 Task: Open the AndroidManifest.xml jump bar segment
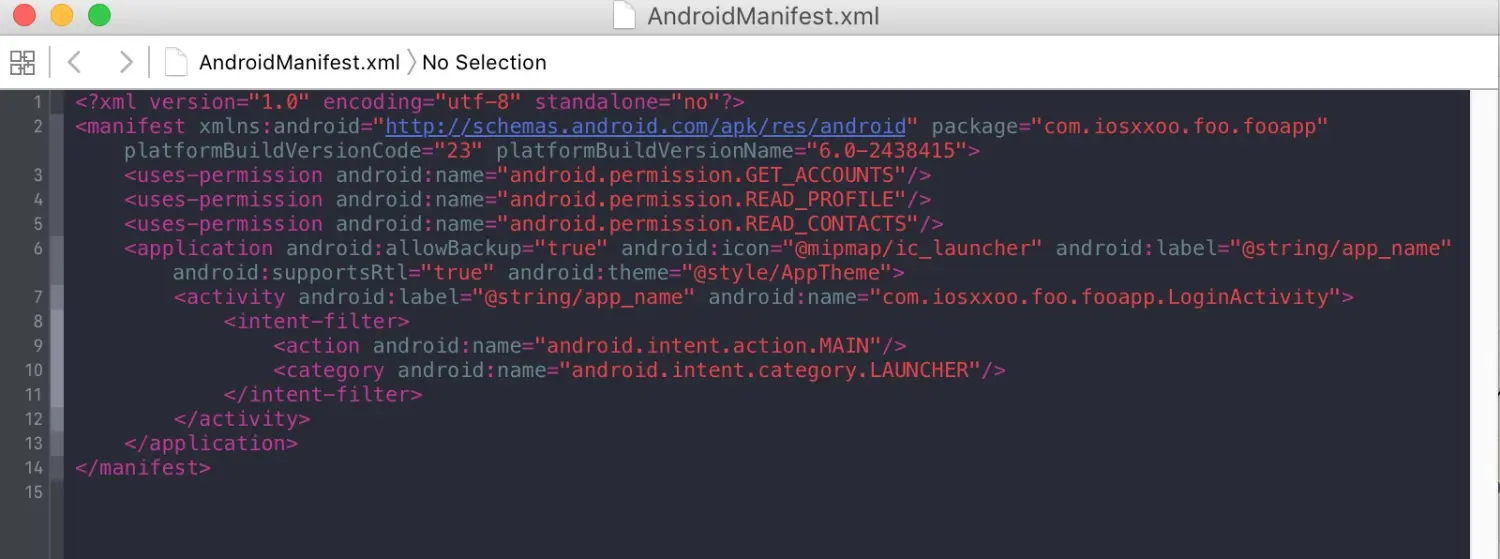tap(299, 62)
